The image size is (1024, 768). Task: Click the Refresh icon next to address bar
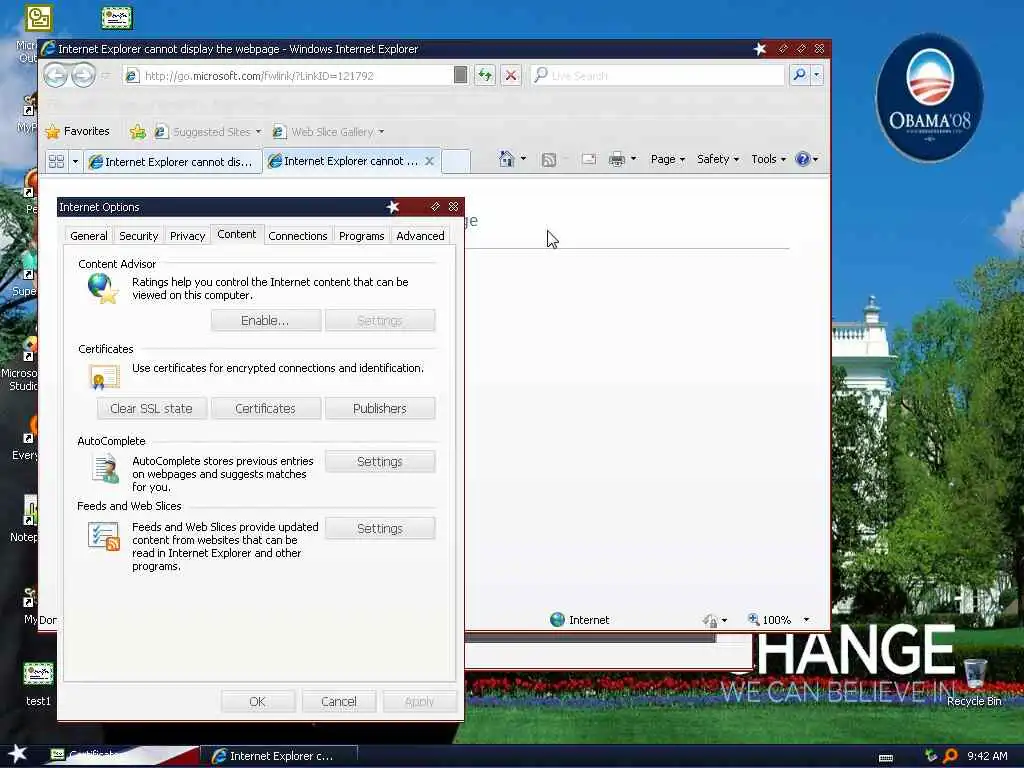(x=485, y=76)
